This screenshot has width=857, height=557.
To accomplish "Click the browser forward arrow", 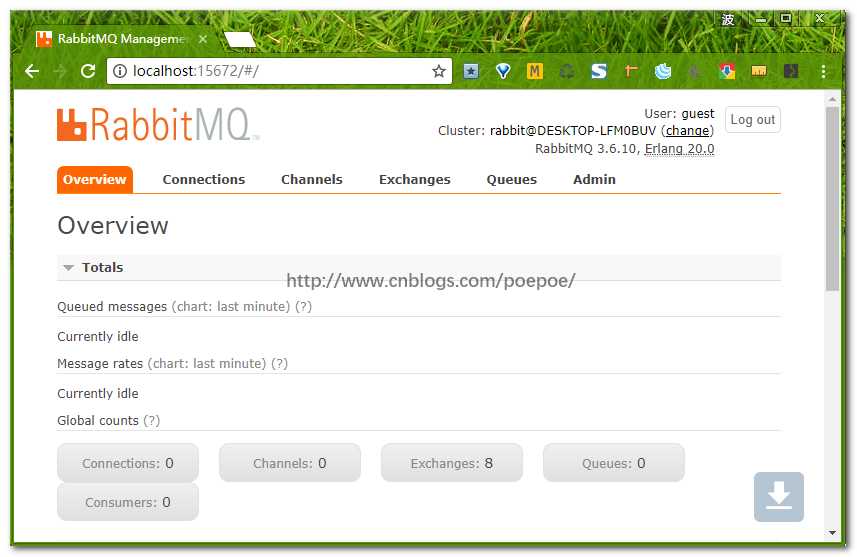I will [x=60, y=71].
